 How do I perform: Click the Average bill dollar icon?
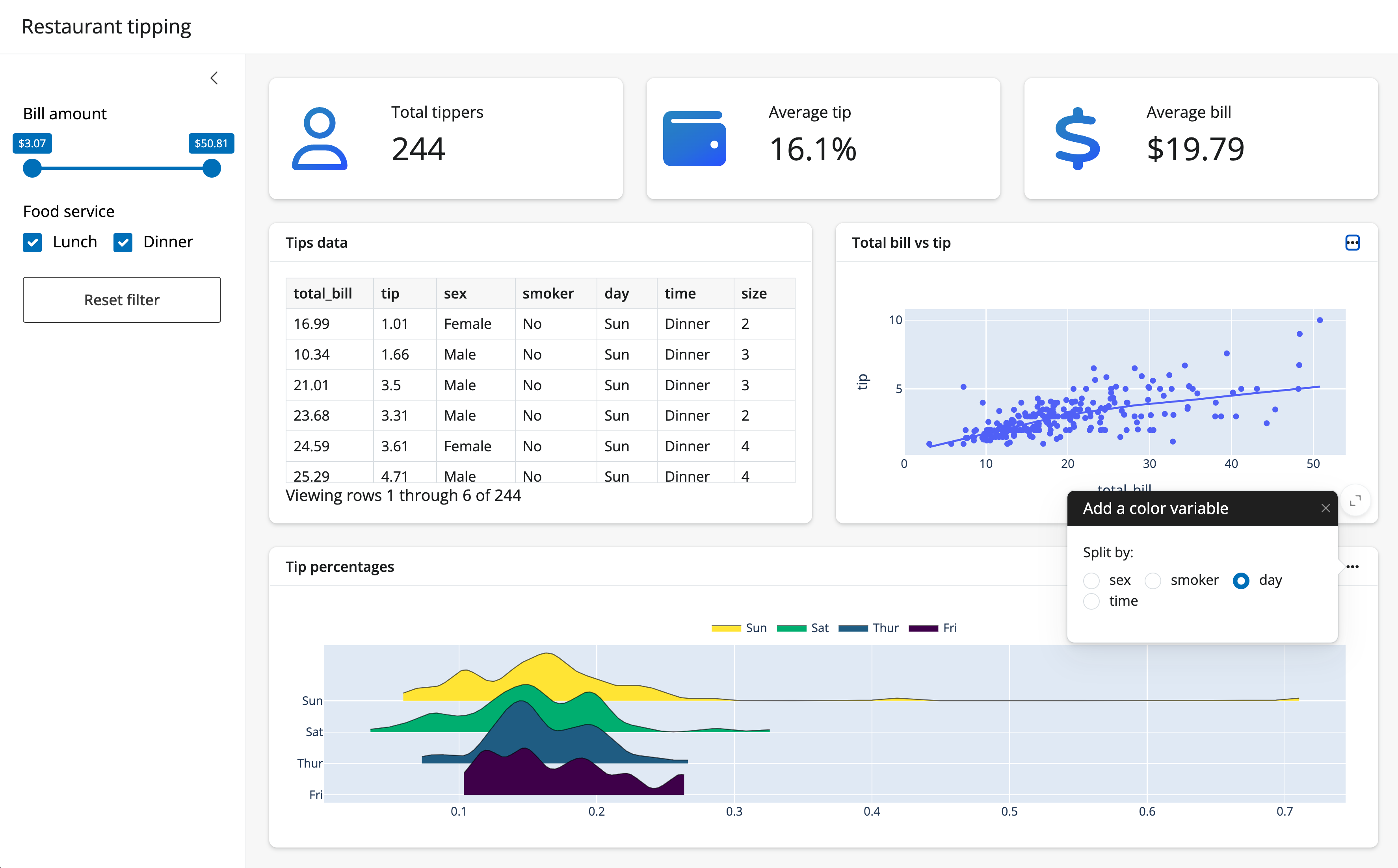tap(1078, 139)
